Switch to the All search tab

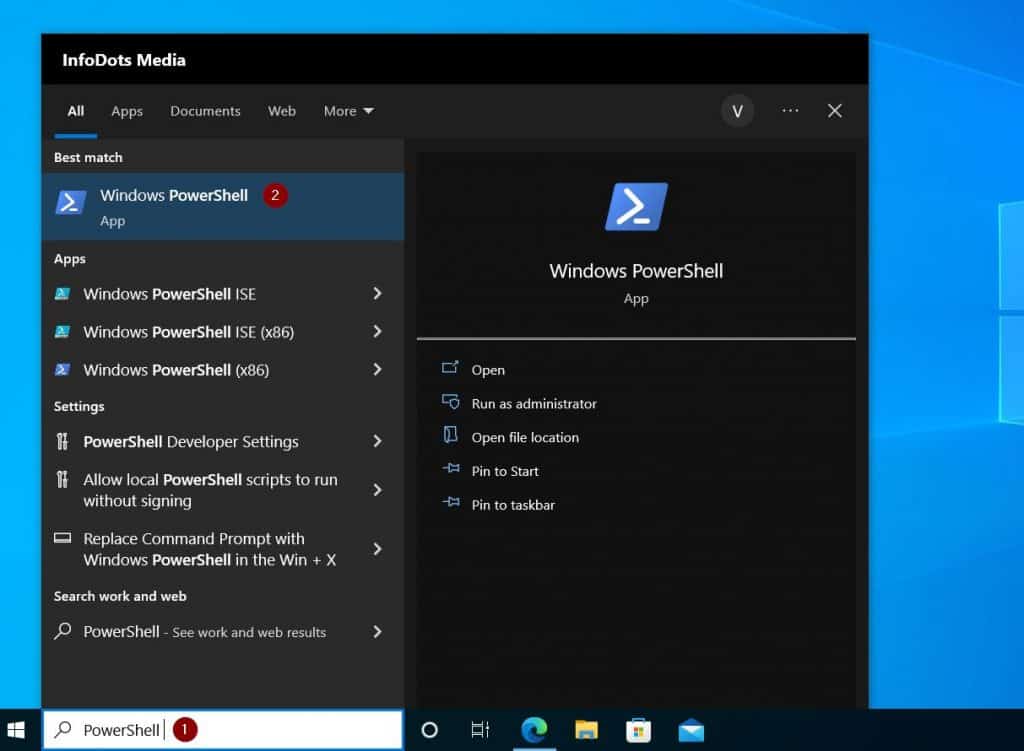coord(76,111)
